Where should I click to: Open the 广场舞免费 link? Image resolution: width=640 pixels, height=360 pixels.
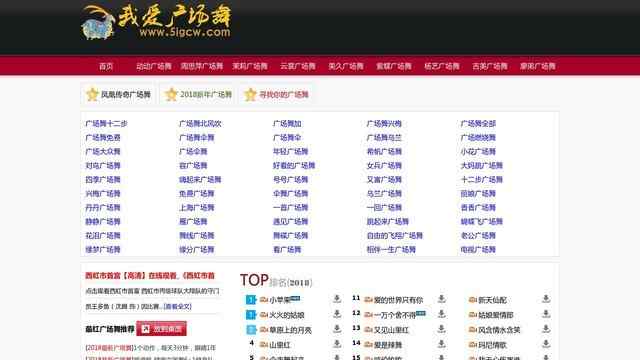[x=103, y=138]
